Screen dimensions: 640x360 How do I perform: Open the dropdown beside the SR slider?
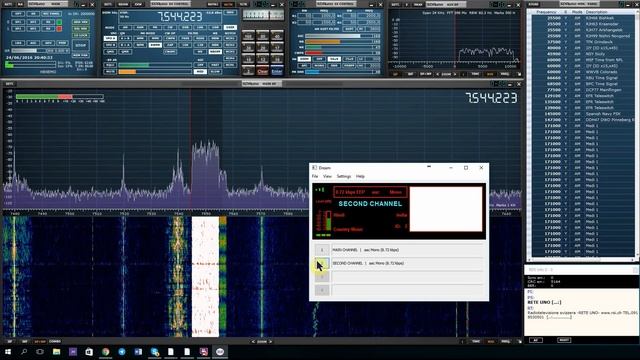(58, 51)
